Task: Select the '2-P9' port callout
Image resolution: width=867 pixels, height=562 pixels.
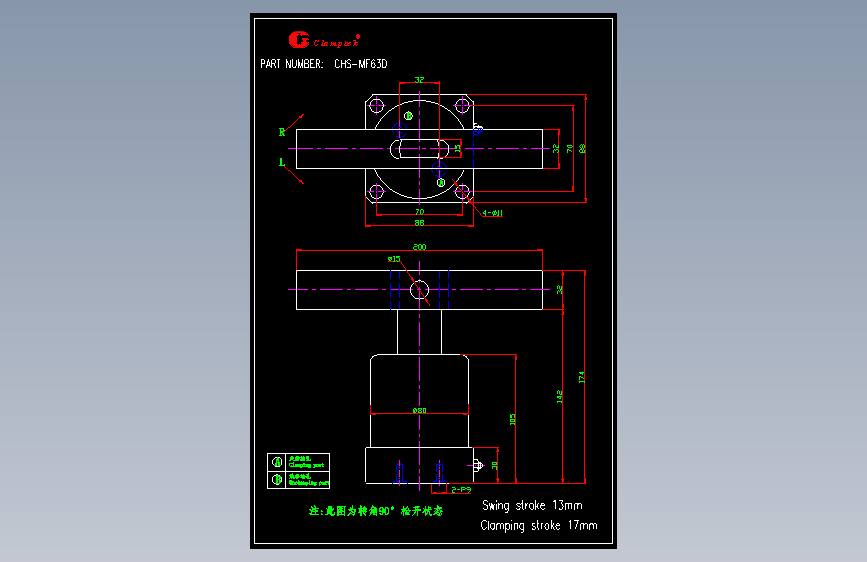Action: pos(461,490)
